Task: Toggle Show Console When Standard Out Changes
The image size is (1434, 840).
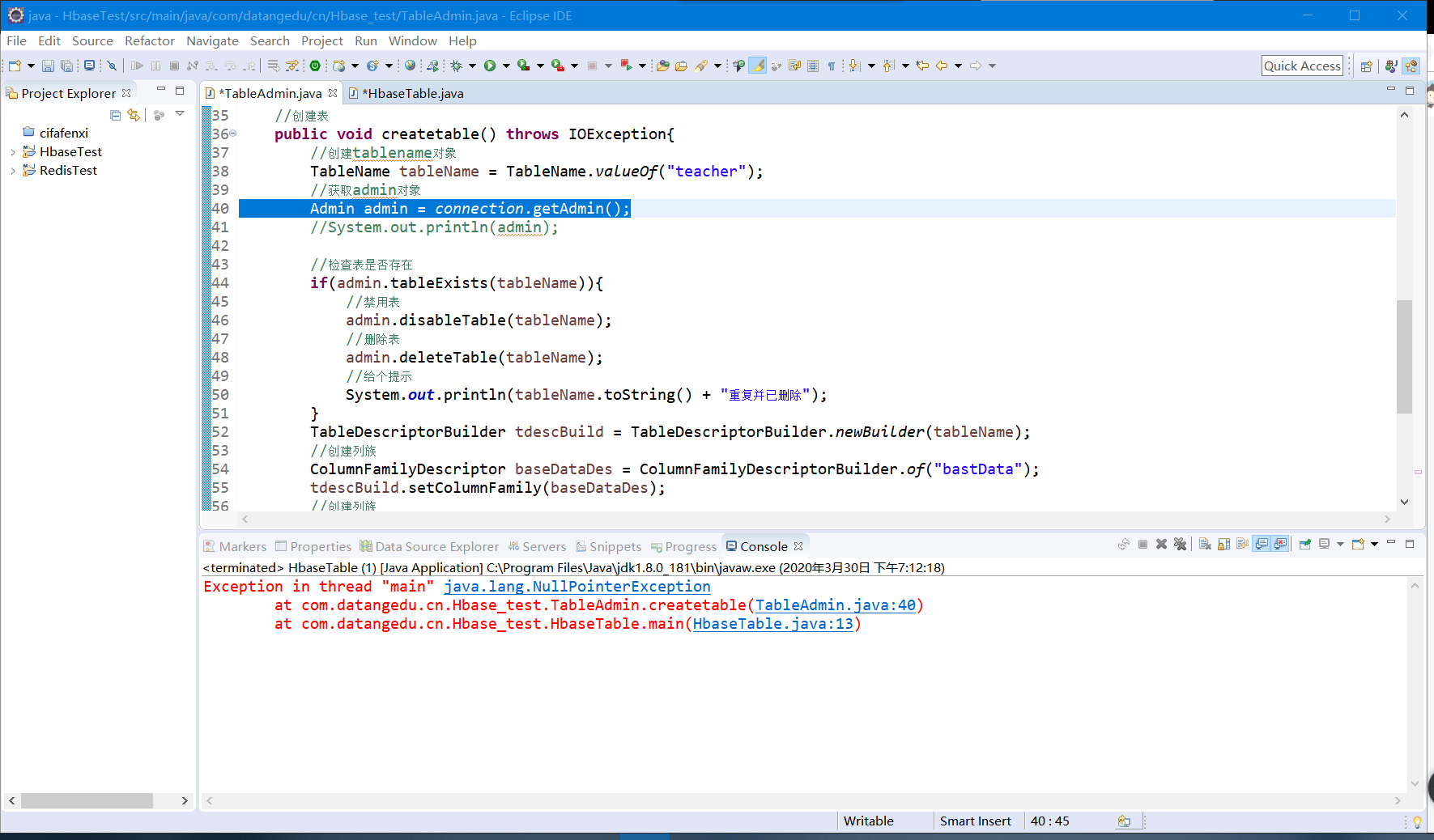Action: (1262, 544)
